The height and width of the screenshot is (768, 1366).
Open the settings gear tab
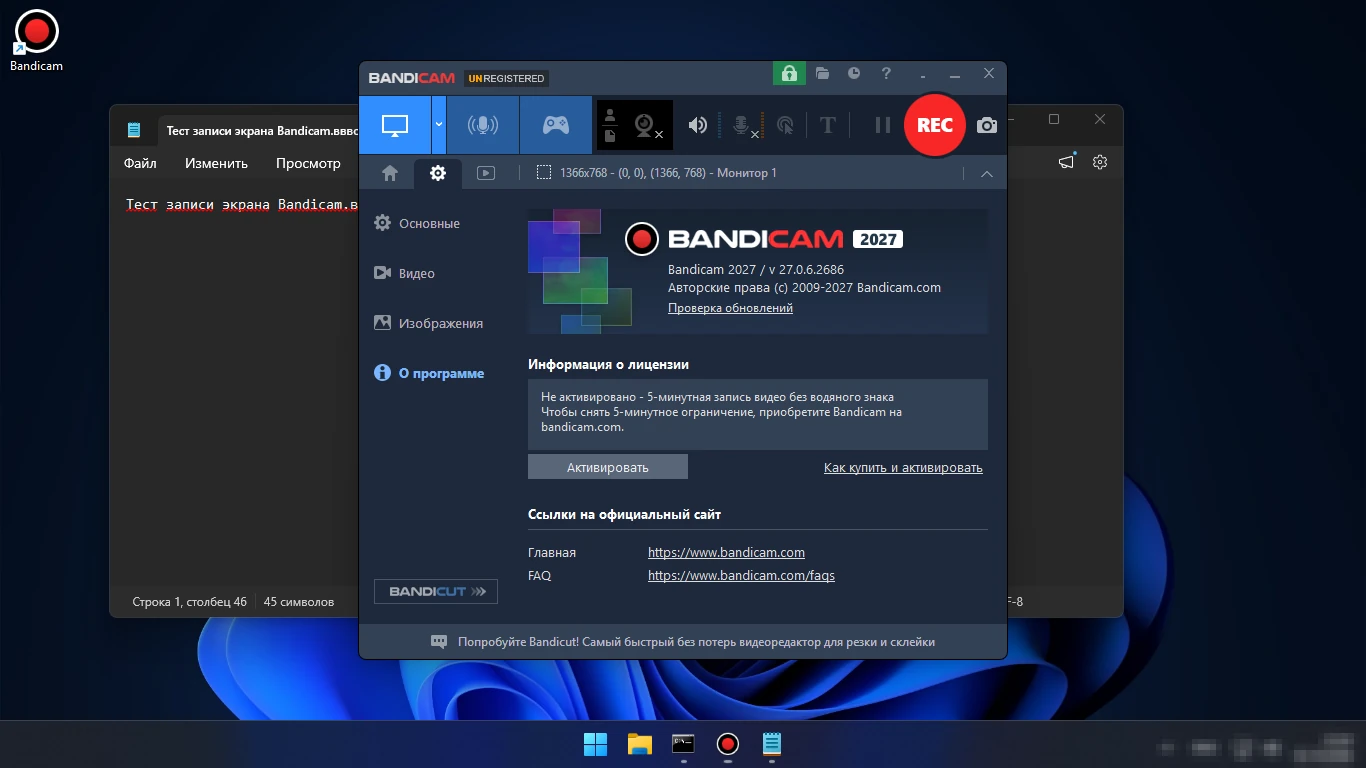438,173
